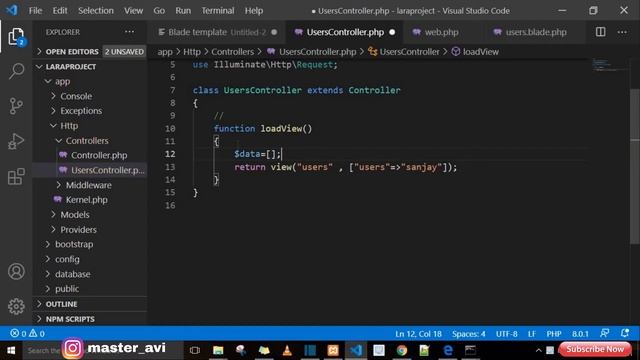Switch to the users.blade.php tab

536,32
